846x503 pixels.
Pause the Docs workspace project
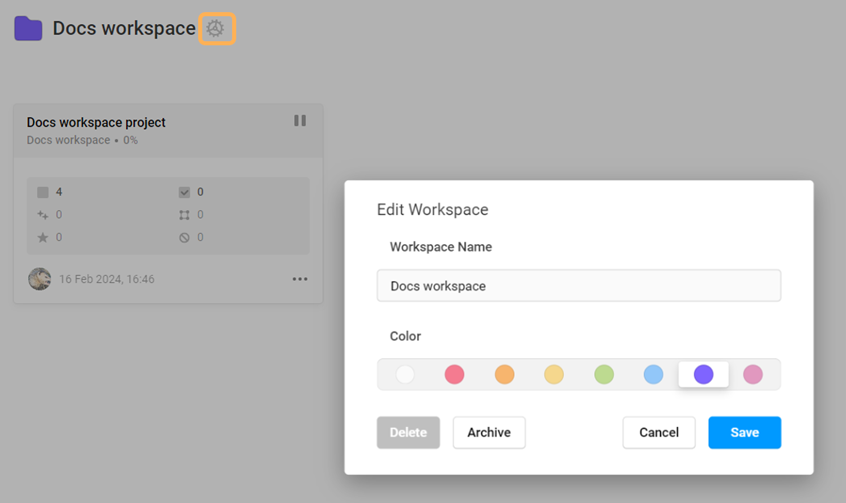(300, 121)
